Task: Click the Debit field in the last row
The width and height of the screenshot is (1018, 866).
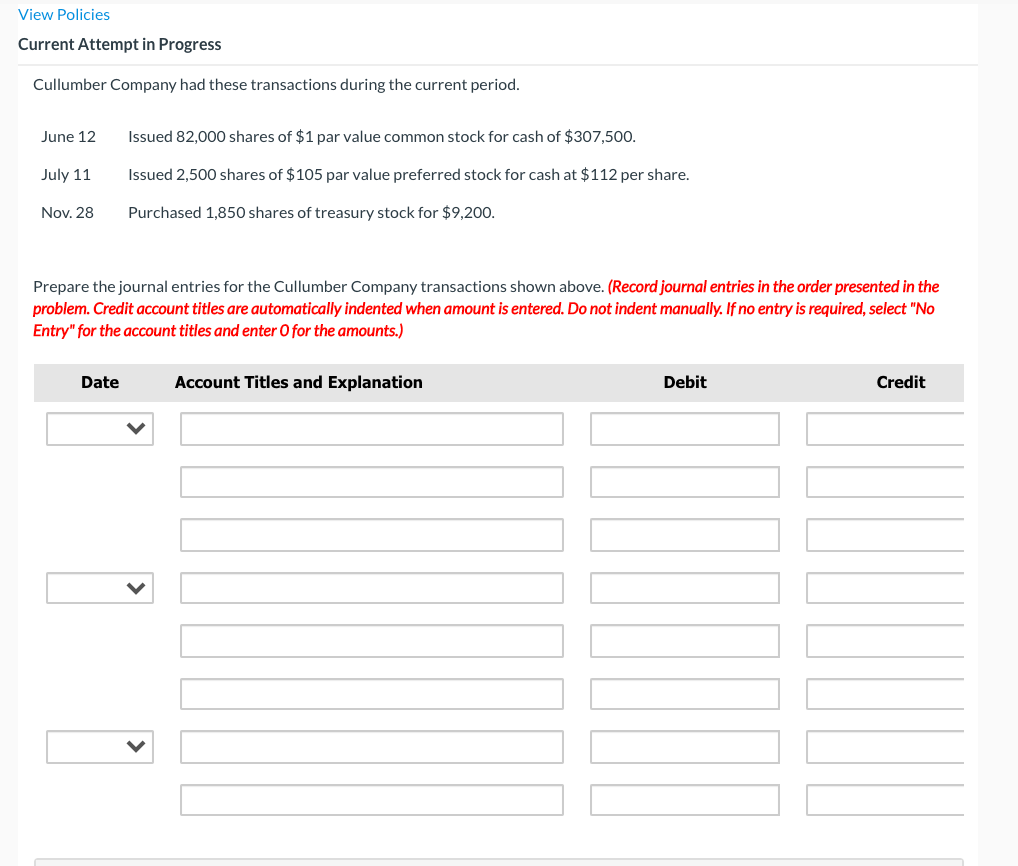Action: (684, 799)
